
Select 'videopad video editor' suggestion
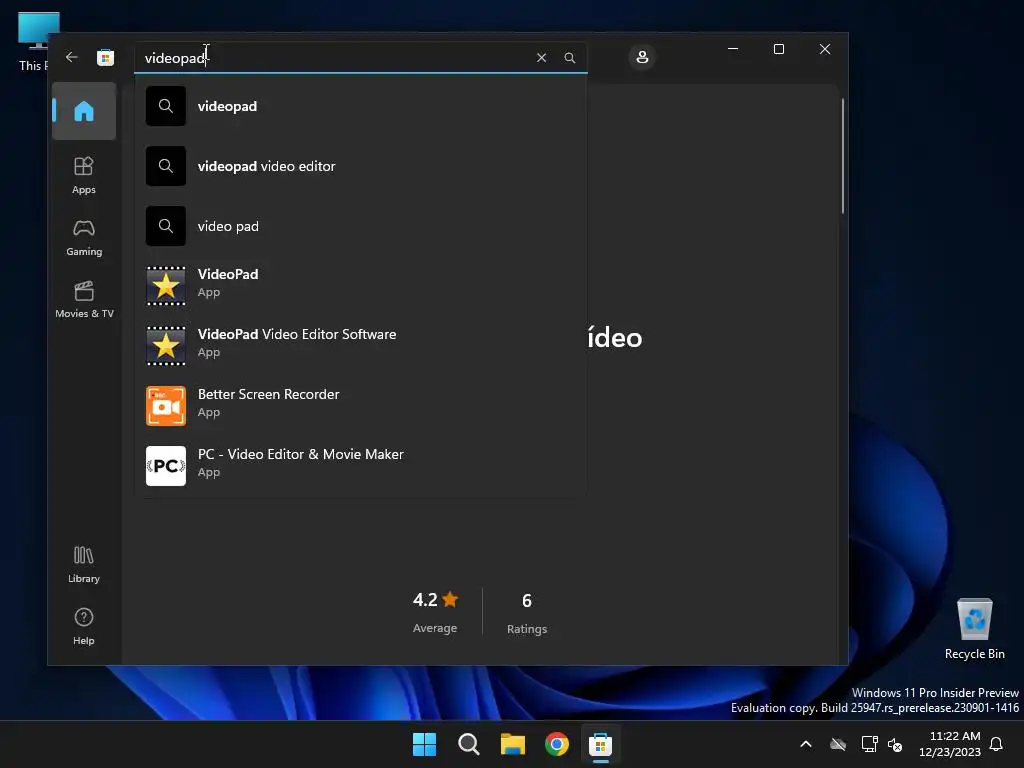[360, 166]
